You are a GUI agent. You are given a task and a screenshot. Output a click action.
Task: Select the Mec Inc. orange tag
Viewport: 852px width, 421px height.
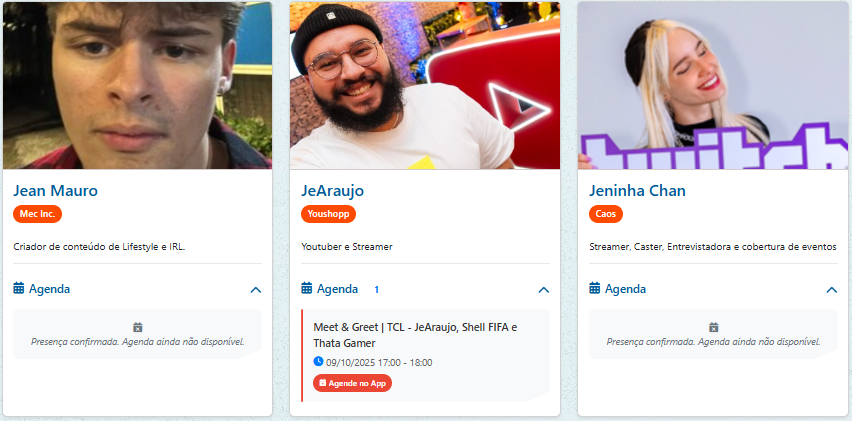(37, 214)
